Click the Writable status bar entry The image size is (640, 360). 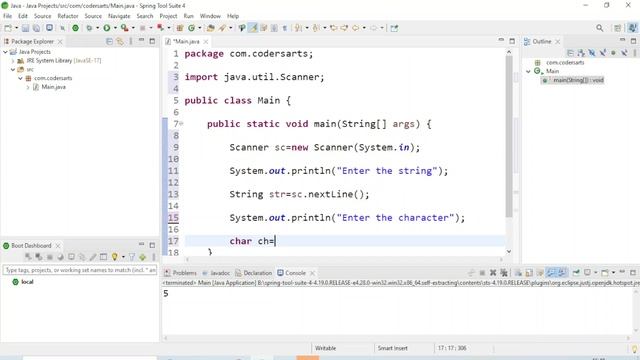click(x=325, y=348)
